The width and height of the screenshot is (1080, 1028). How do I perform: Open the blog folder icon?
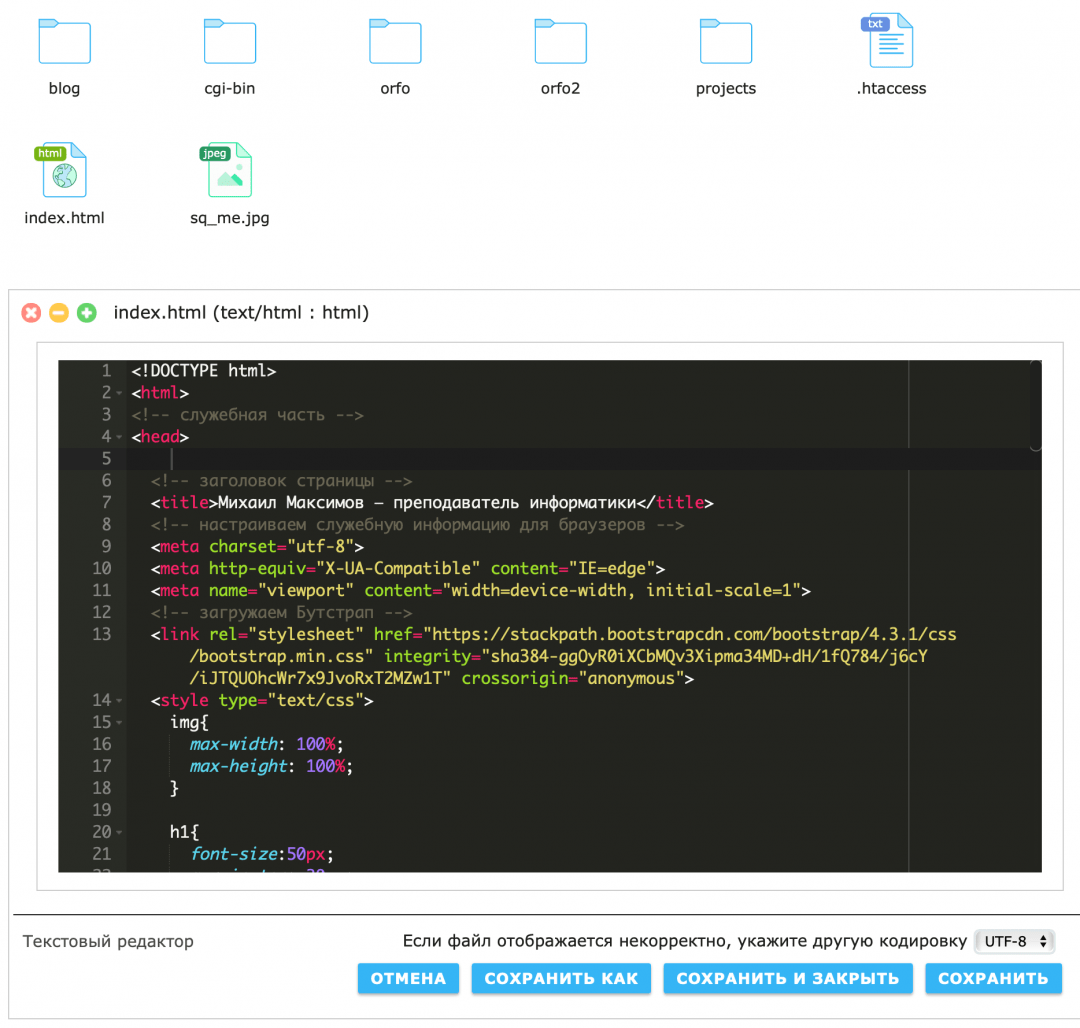[64, 41]
